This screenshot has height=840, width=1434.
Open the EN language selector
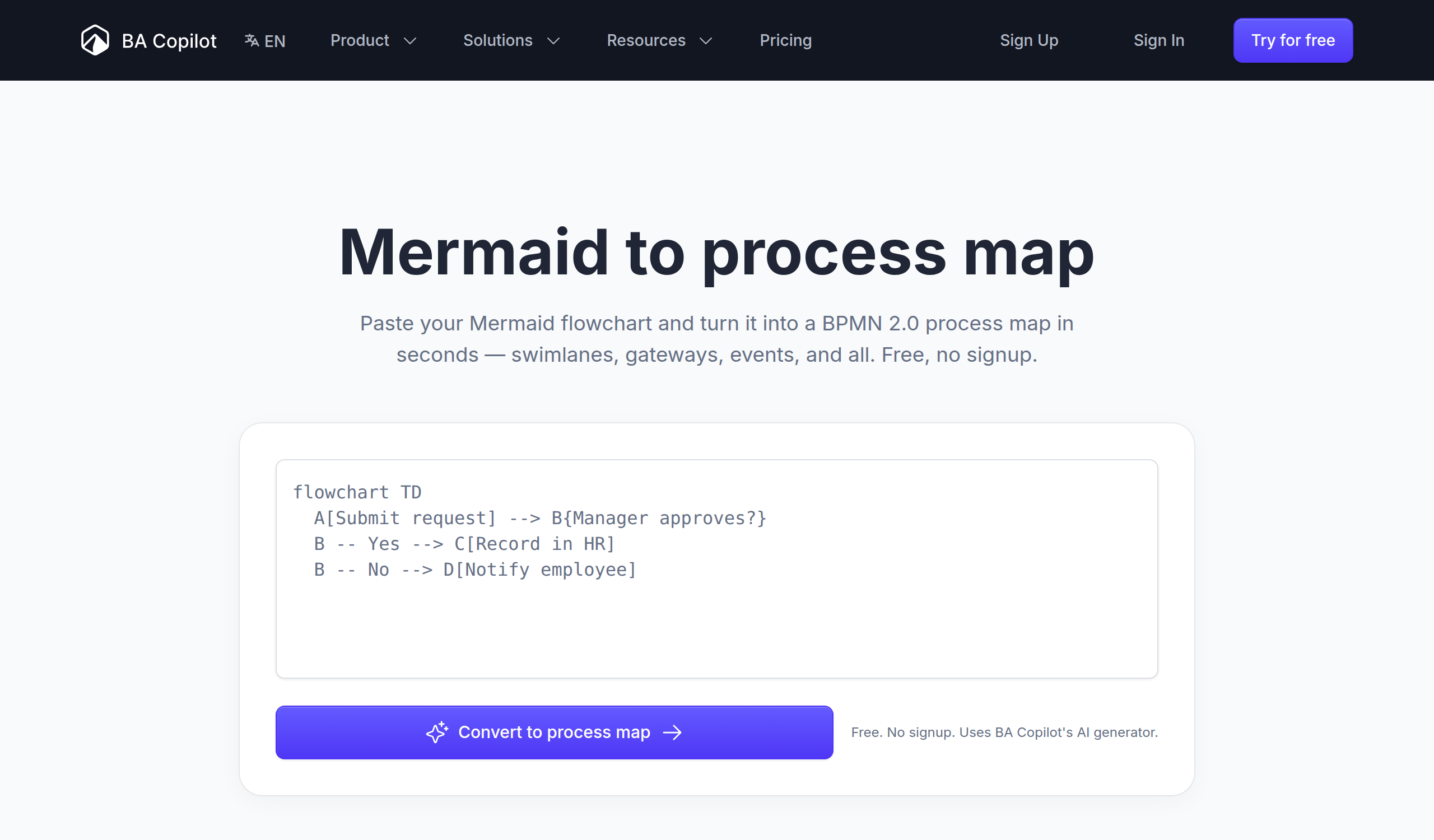coord(265,41)
